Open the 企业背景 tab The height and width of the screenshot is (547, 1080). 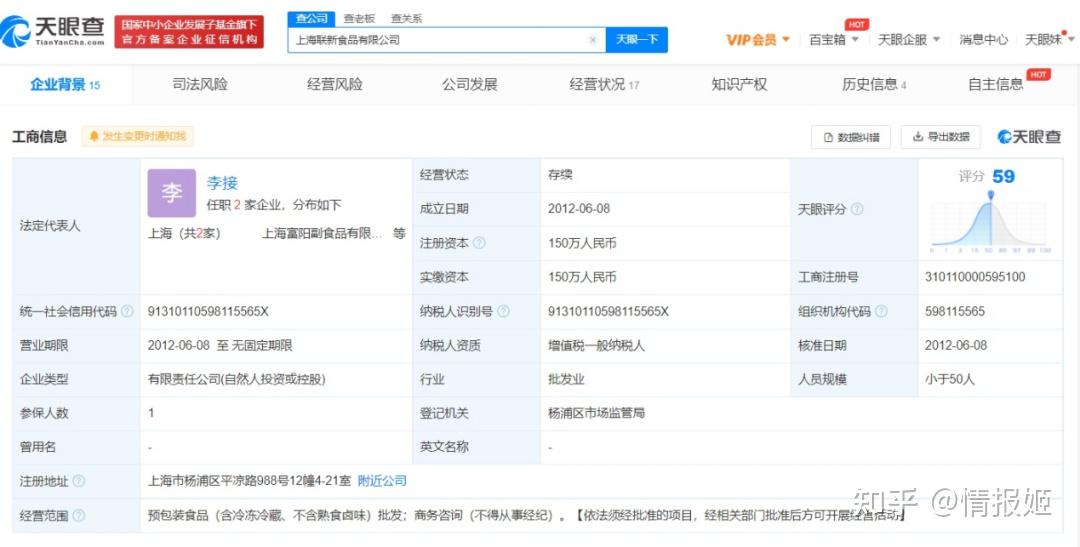[x=65, y=85]
